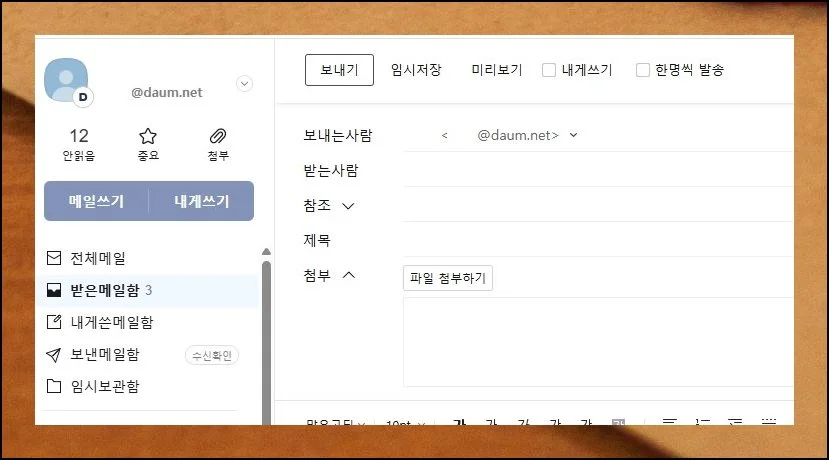829x460 pixels.
Task: Select 미리보기 in the compose toolbar
Action: click(497, 70)
